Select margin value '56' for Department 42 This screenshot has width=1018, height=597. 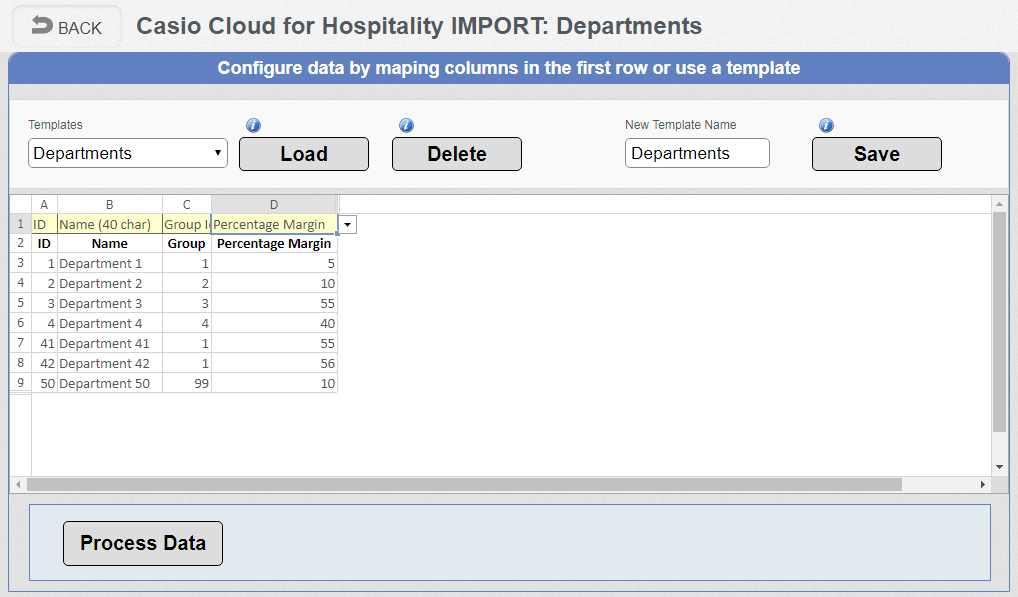(x=274, y=363)
